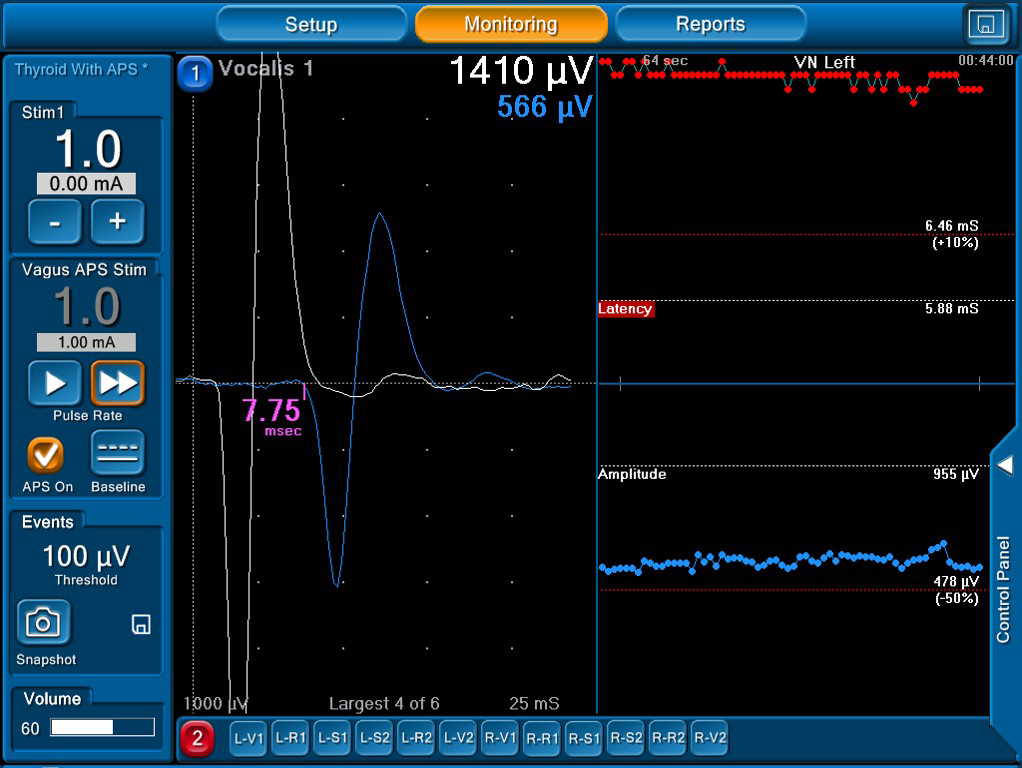1022x768 pixels.
Task: Click the 100 µV event threshold value
Action: 86,556
